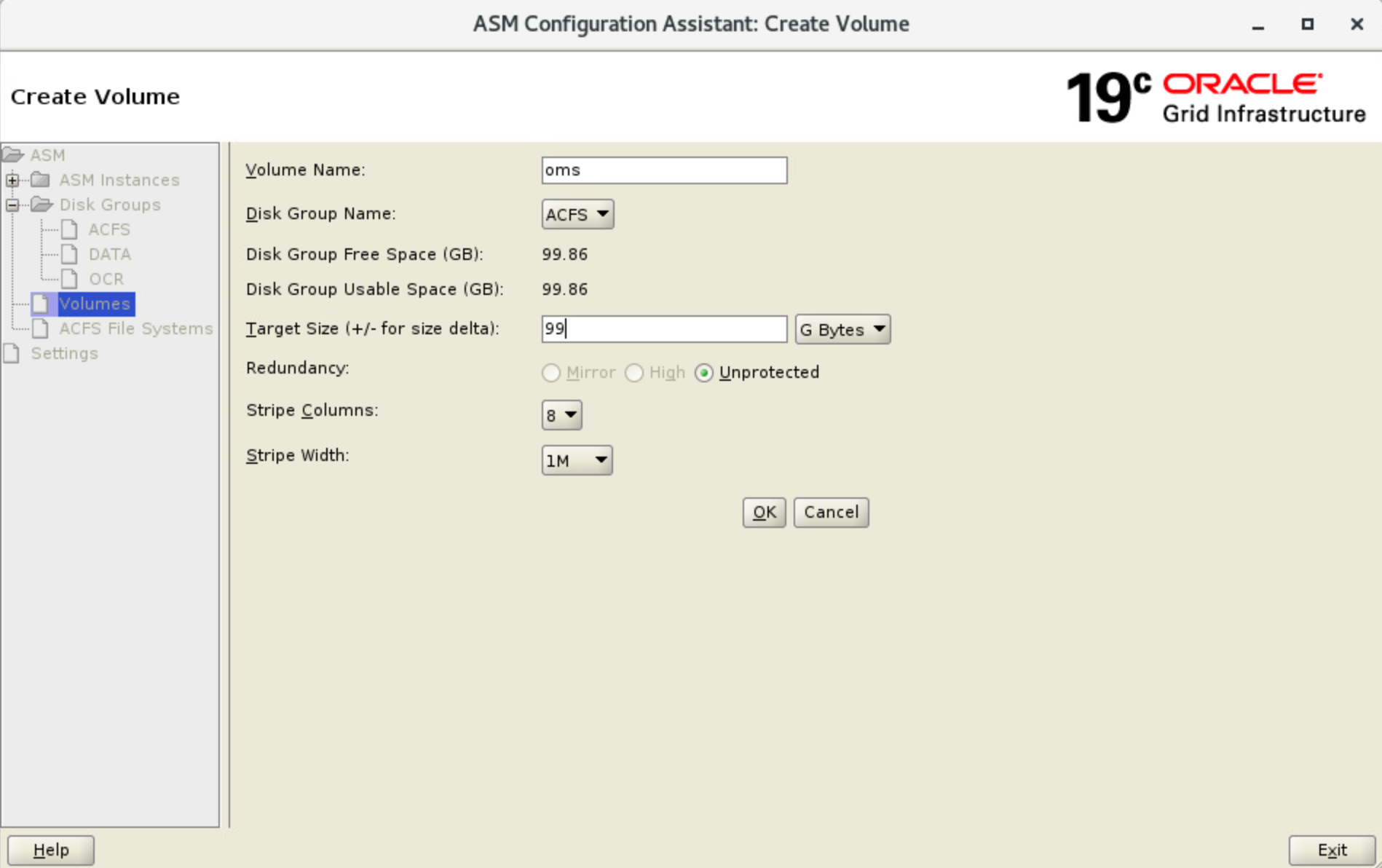Select Disk Groups in the tree
The image size is (1382, 868).
(110, 205)
